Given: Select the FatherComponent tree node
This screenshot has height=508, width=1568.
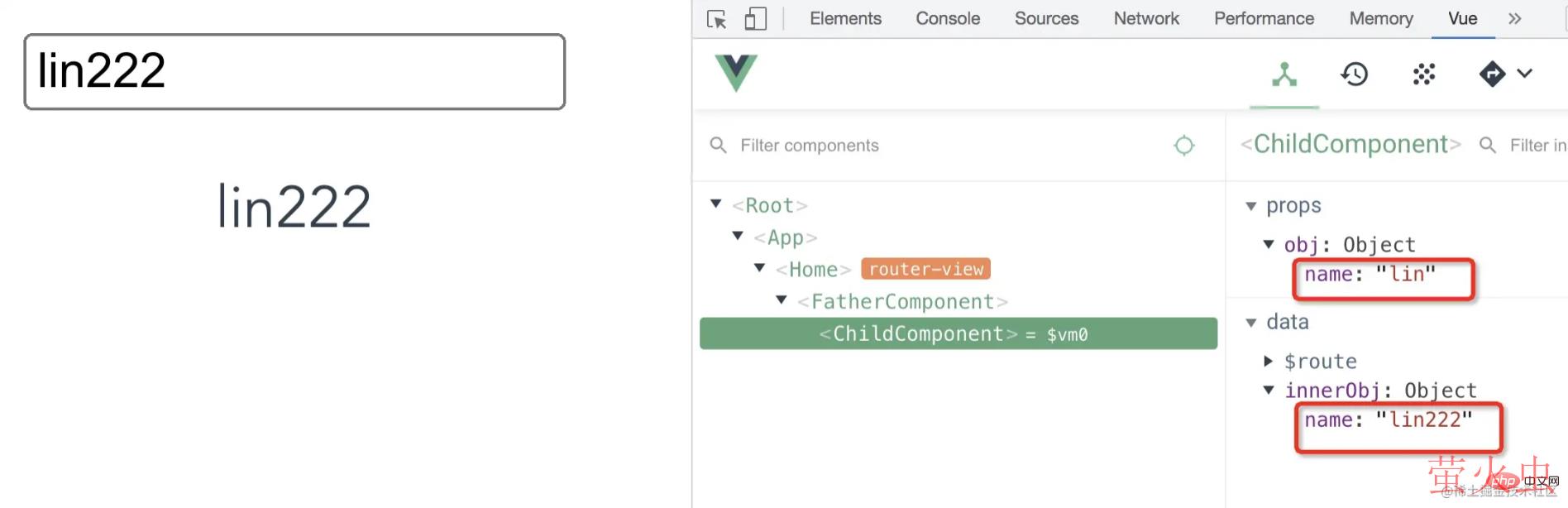Looking at the screenshot, I should pyautogui.click(x=901, y=302).
